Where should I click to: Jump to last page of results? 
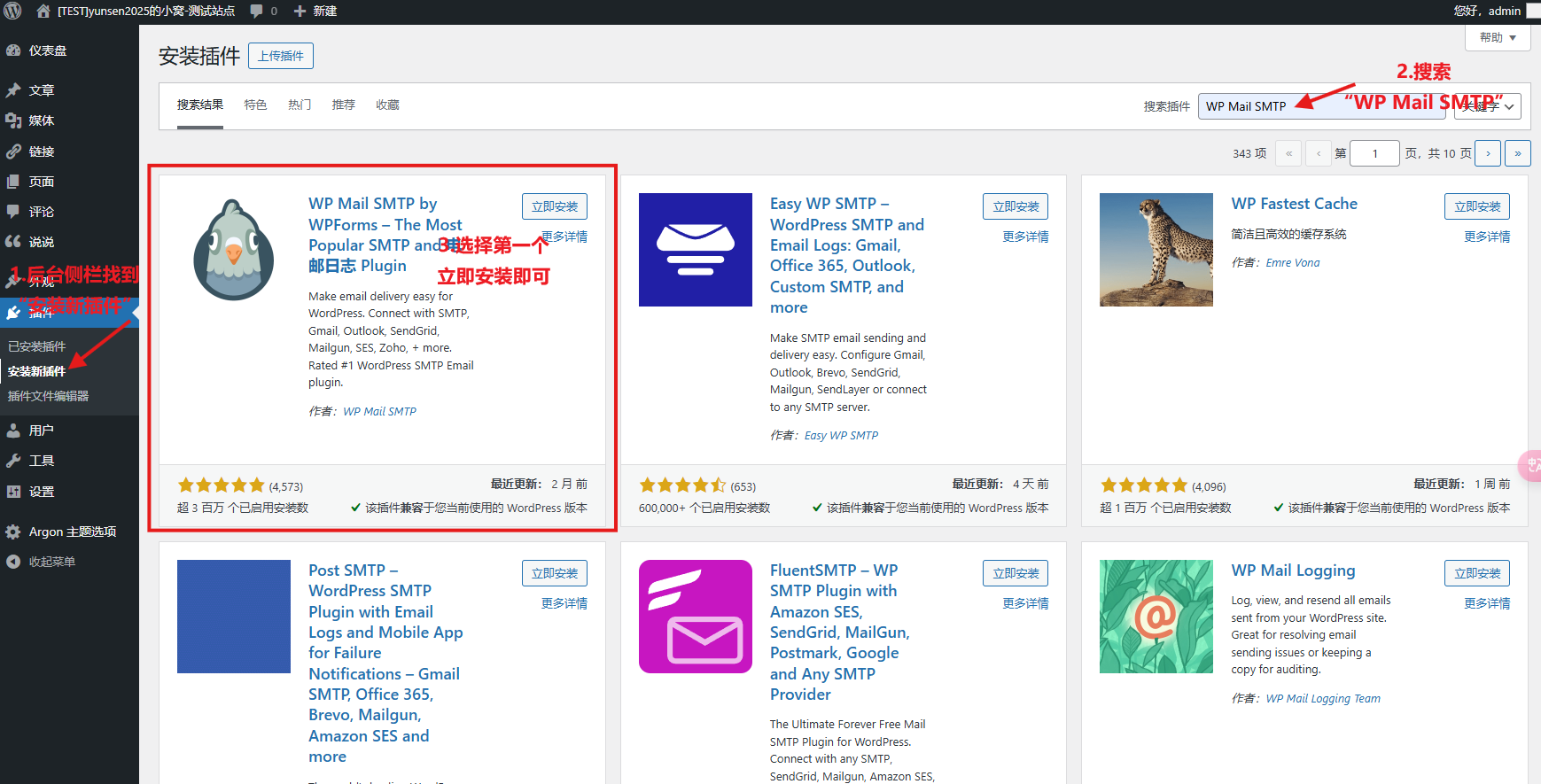[1518, 153]
